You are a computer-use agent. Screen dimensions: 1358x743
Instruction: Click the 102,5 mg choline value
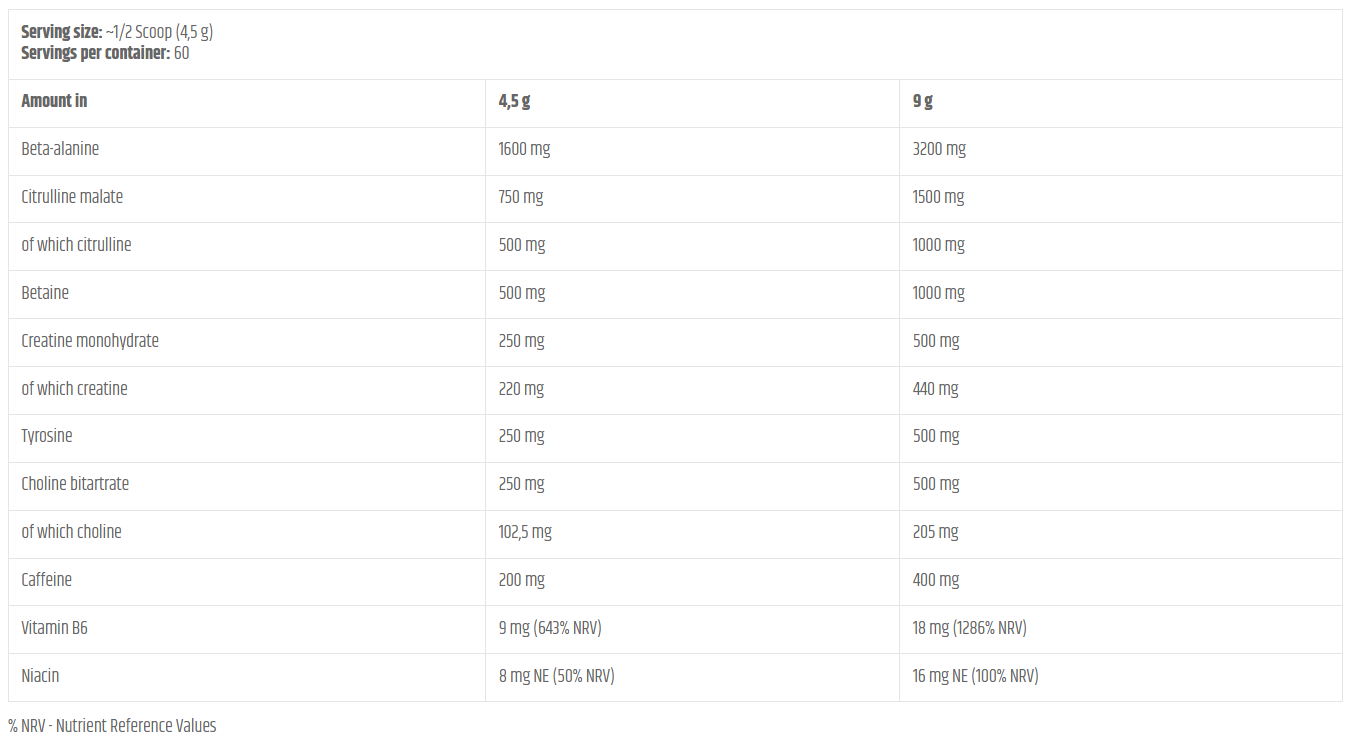525,532
